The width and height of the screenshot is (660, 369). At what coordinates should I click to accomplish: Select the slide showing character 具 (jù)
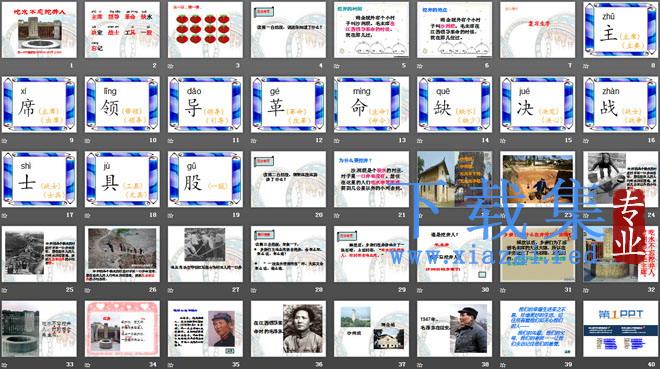click(122, 179)
